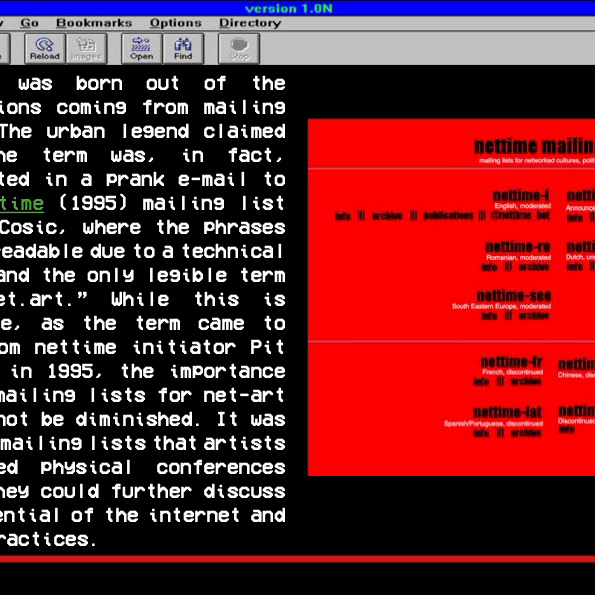Click the 'nettime-see' heading
Image resolution: width=595 pixels, height=595 pixels.
(x=514, y=296)
